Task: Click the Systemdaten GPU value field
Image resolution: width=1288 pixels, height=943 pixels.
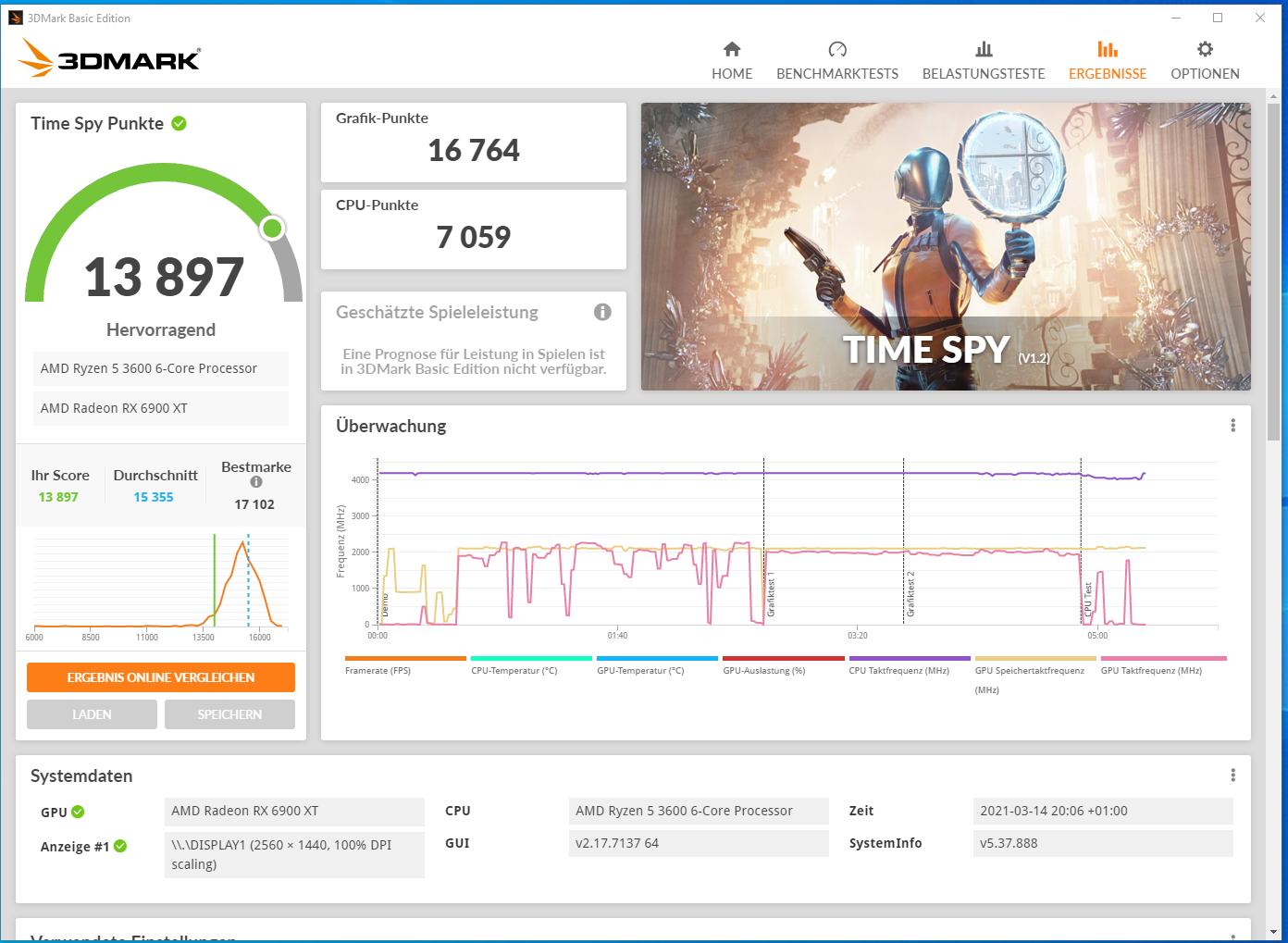Action: 294,811
